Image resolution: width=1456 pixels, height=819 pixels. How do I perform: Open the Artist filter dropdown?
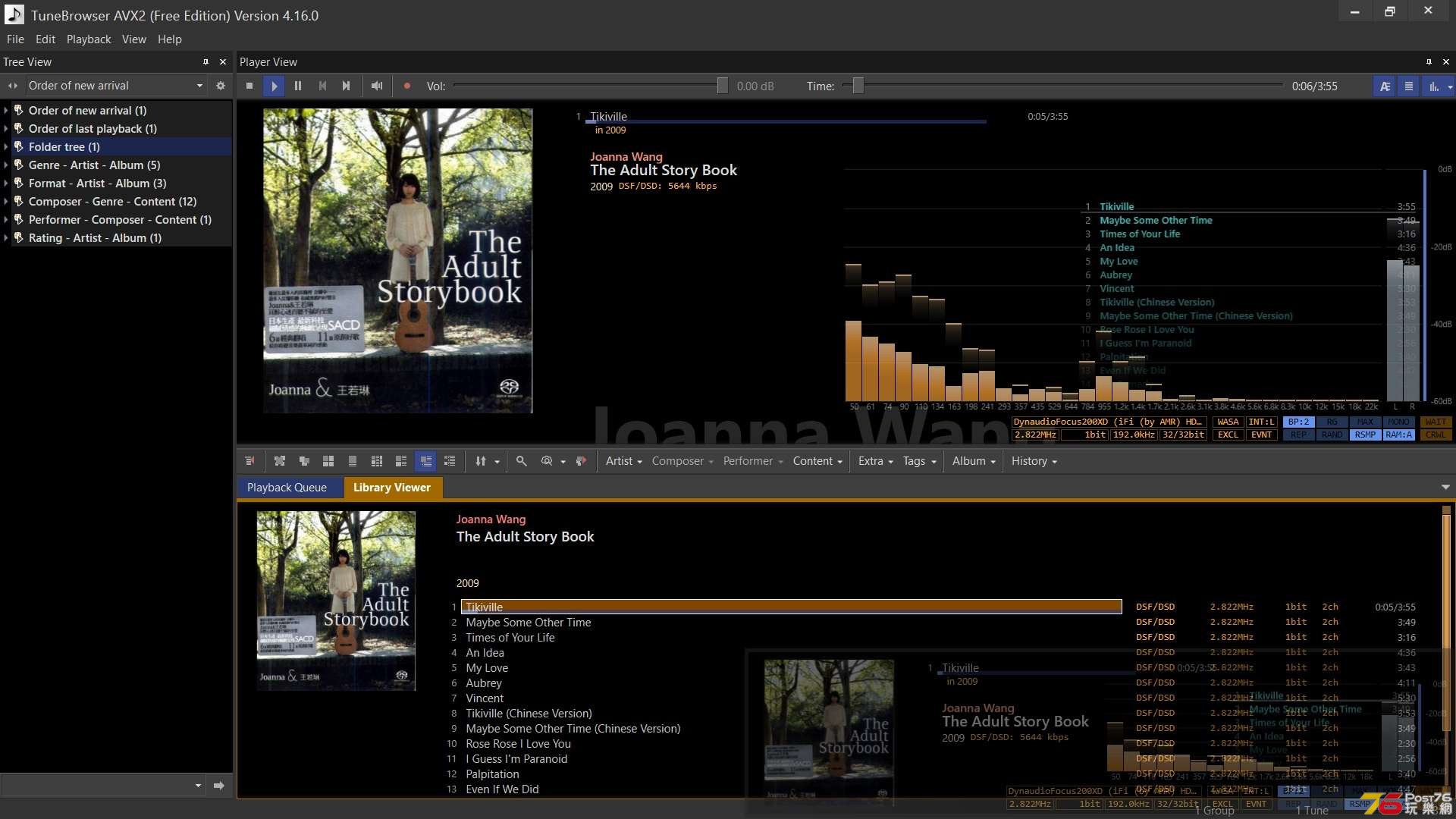pyautogui.click(x=623, y=461)
